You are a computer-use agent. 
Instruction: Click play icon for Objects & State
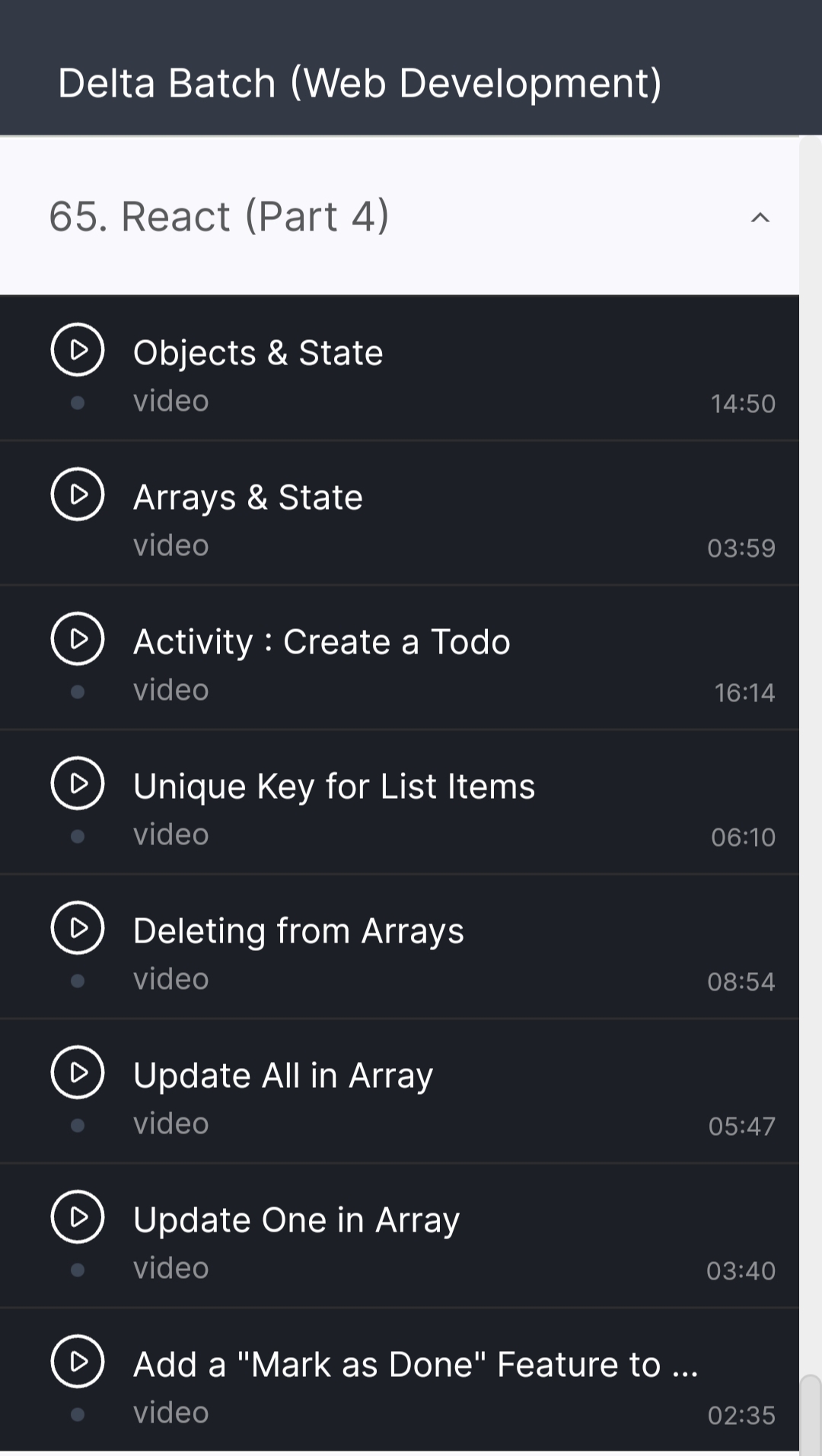(x=77, y=350)
